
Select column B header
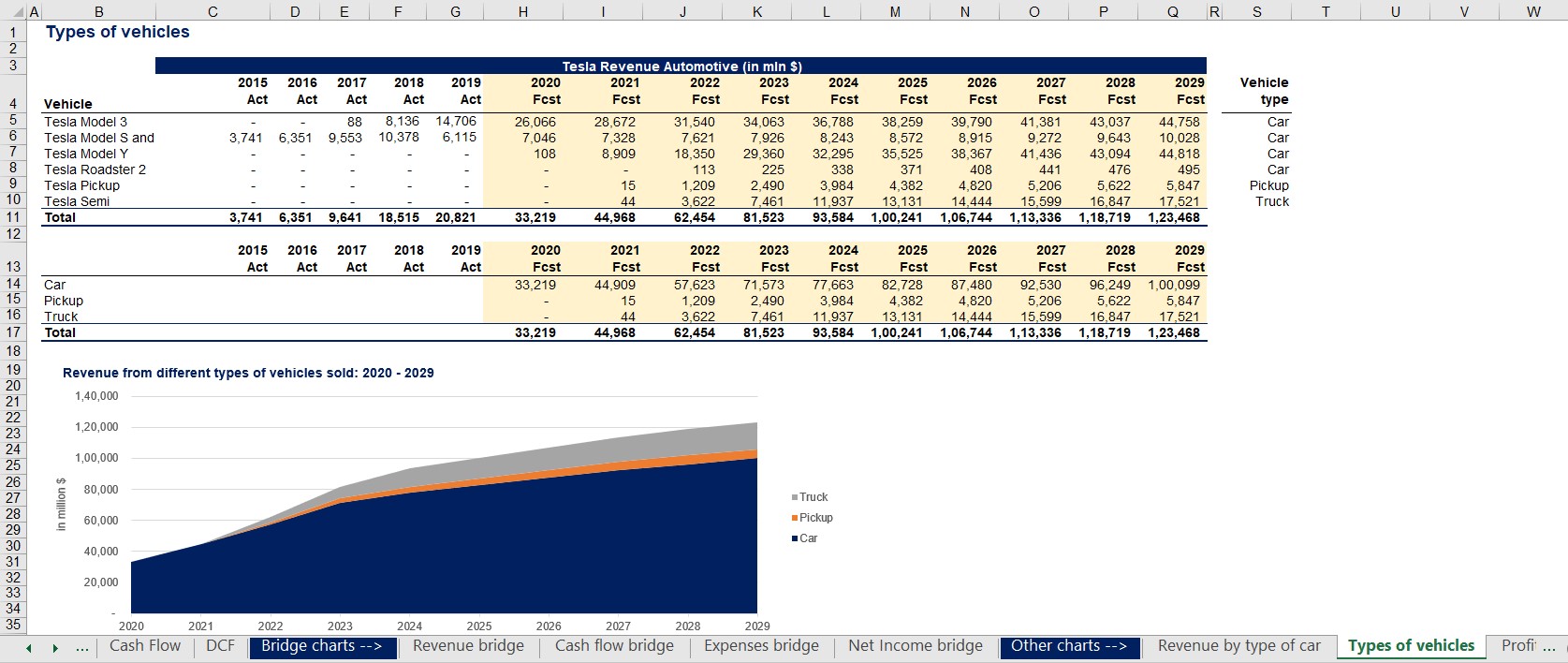point(99,11)
